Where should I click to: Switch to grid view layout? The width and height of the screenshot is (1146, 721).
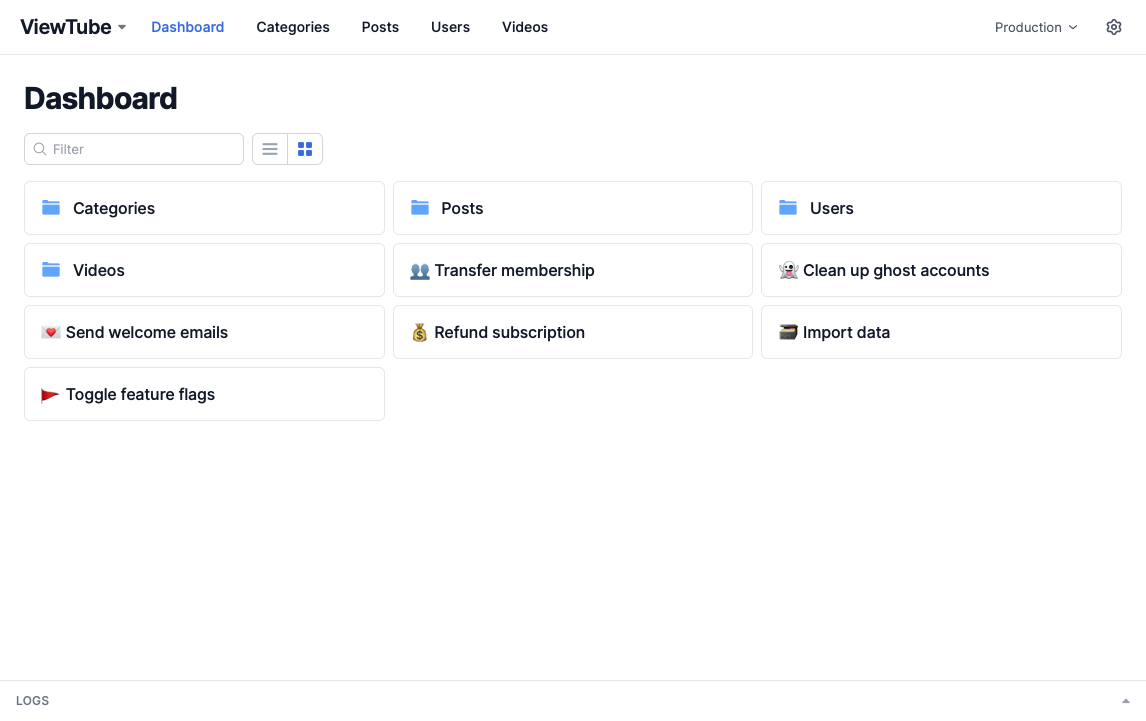[305, 149]
